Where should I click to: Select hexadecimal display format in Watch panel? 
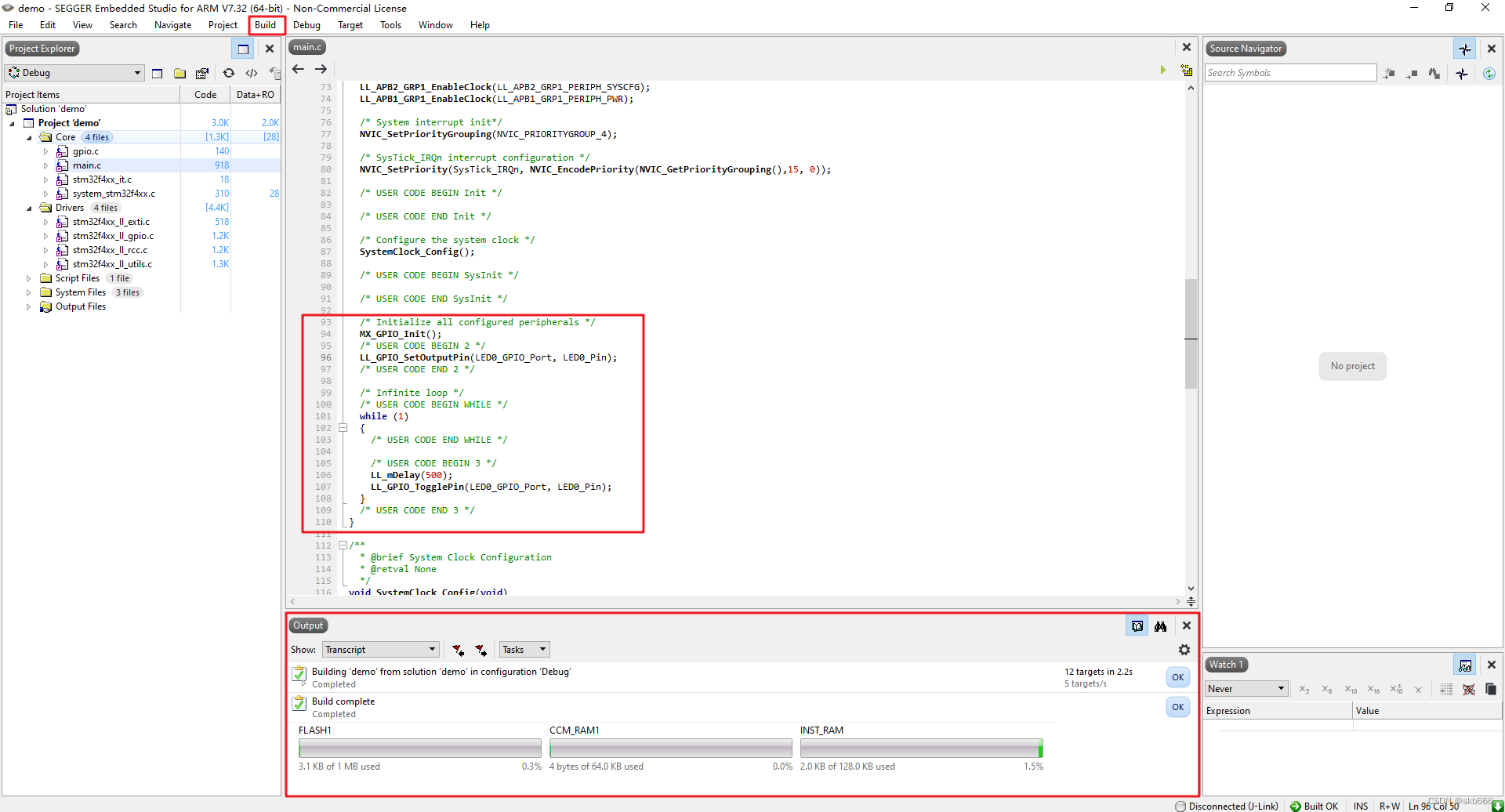pos(1373,689)
